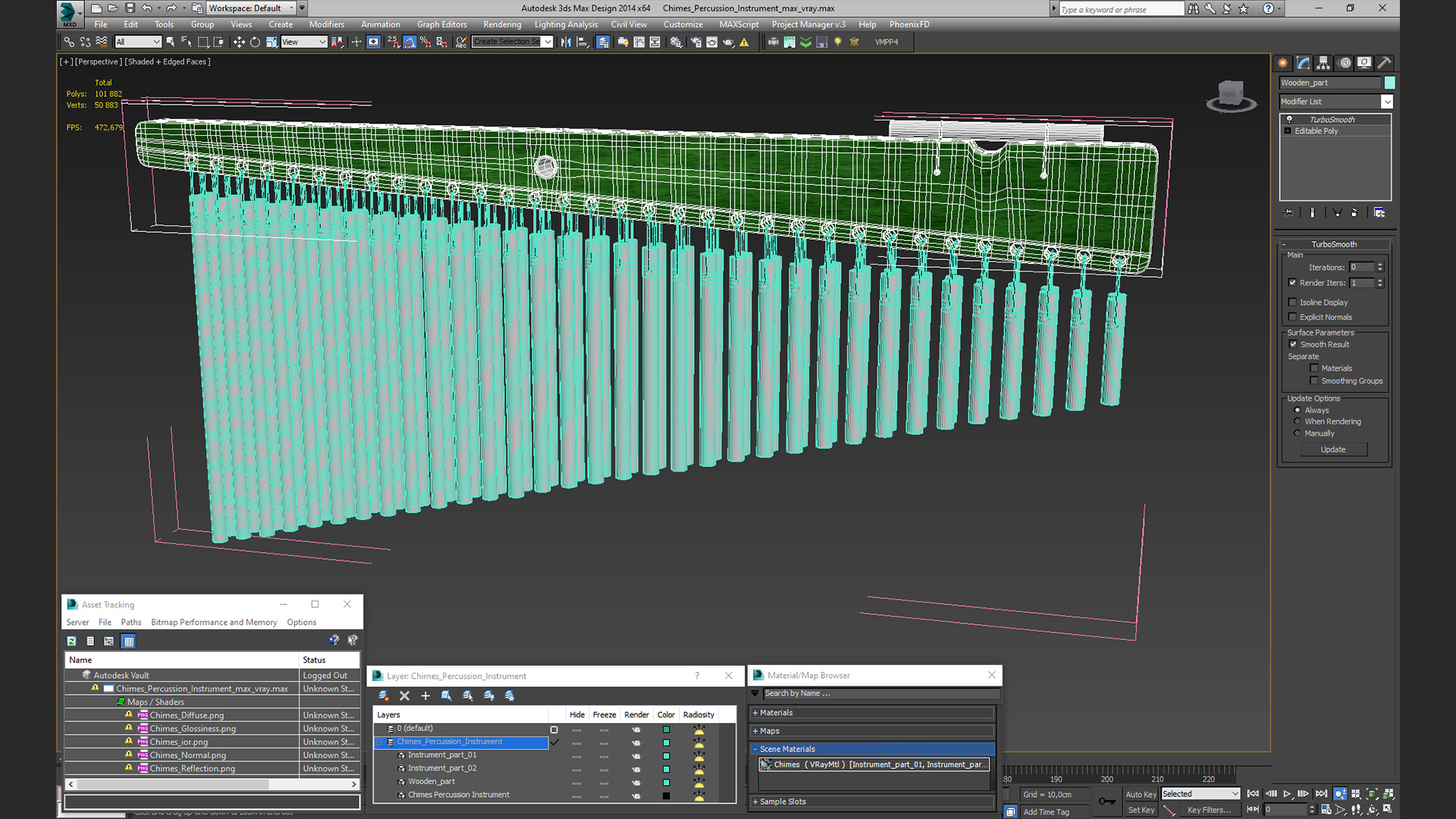Open Bitmap Performance and Memory menu
Viewport: 1456px width, 819px height.
pos(214,623)
